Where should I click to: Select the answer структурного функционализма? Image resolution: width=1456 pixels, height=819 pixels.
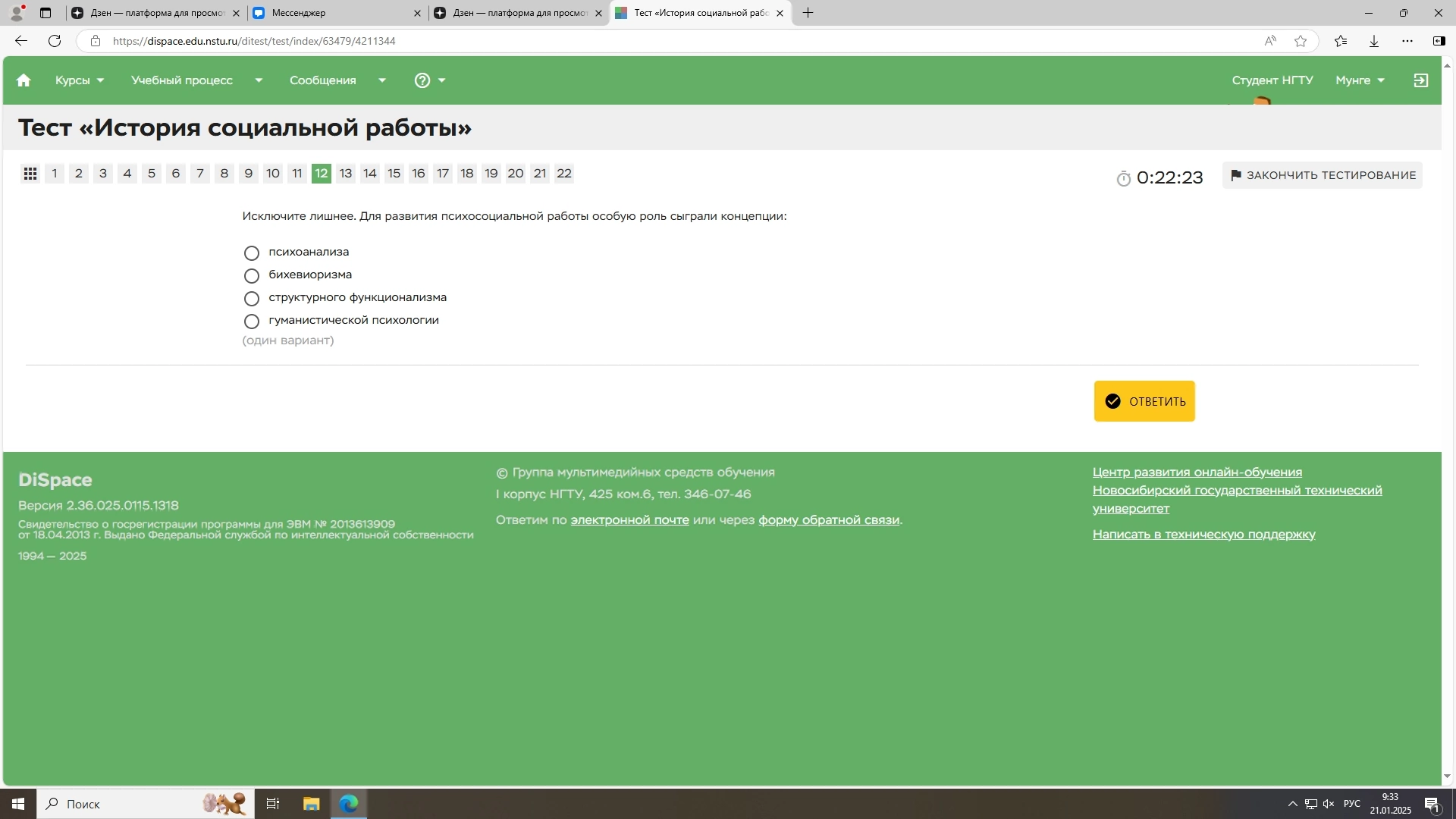coord(252,298)
